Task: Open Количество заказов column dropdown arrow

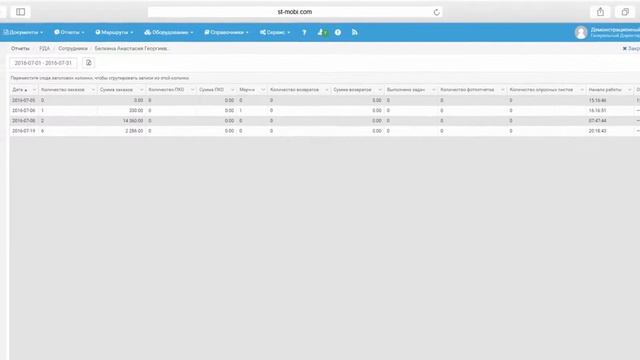Action: tap(93, 90)
